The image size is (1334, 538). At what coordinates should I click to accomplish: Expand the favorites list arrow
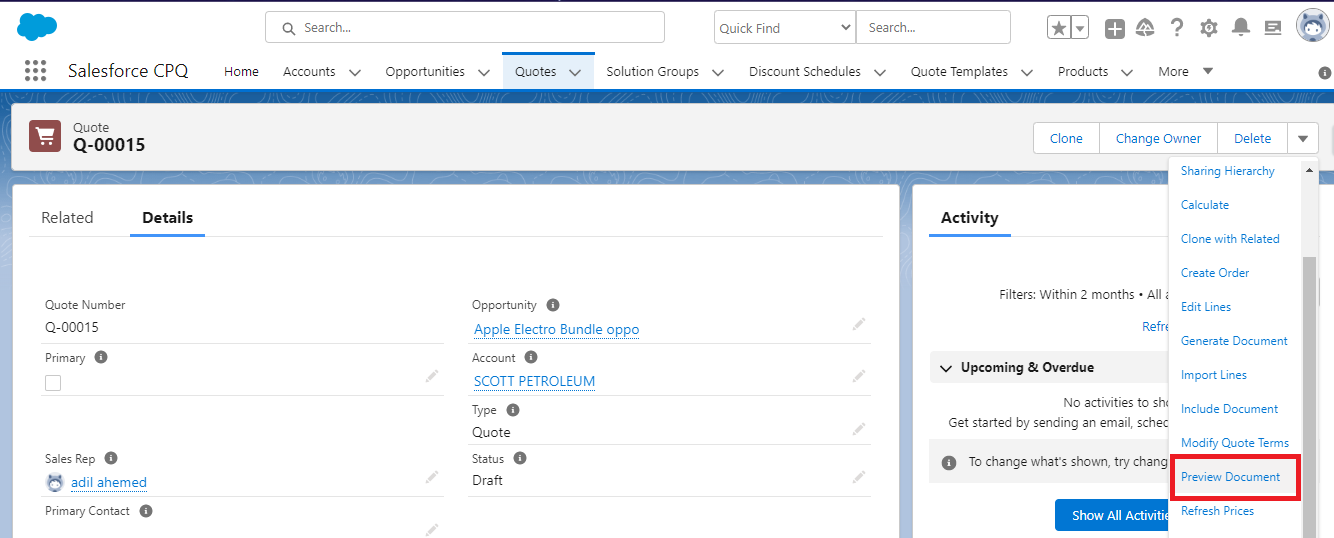pos(1080,28)
